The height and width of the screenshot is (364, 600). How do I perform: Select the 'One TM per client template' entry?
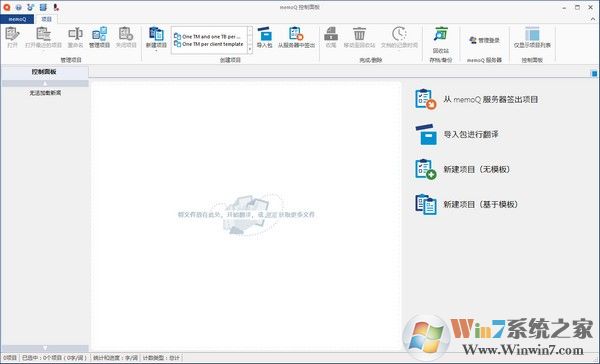(x=209, y=44)
